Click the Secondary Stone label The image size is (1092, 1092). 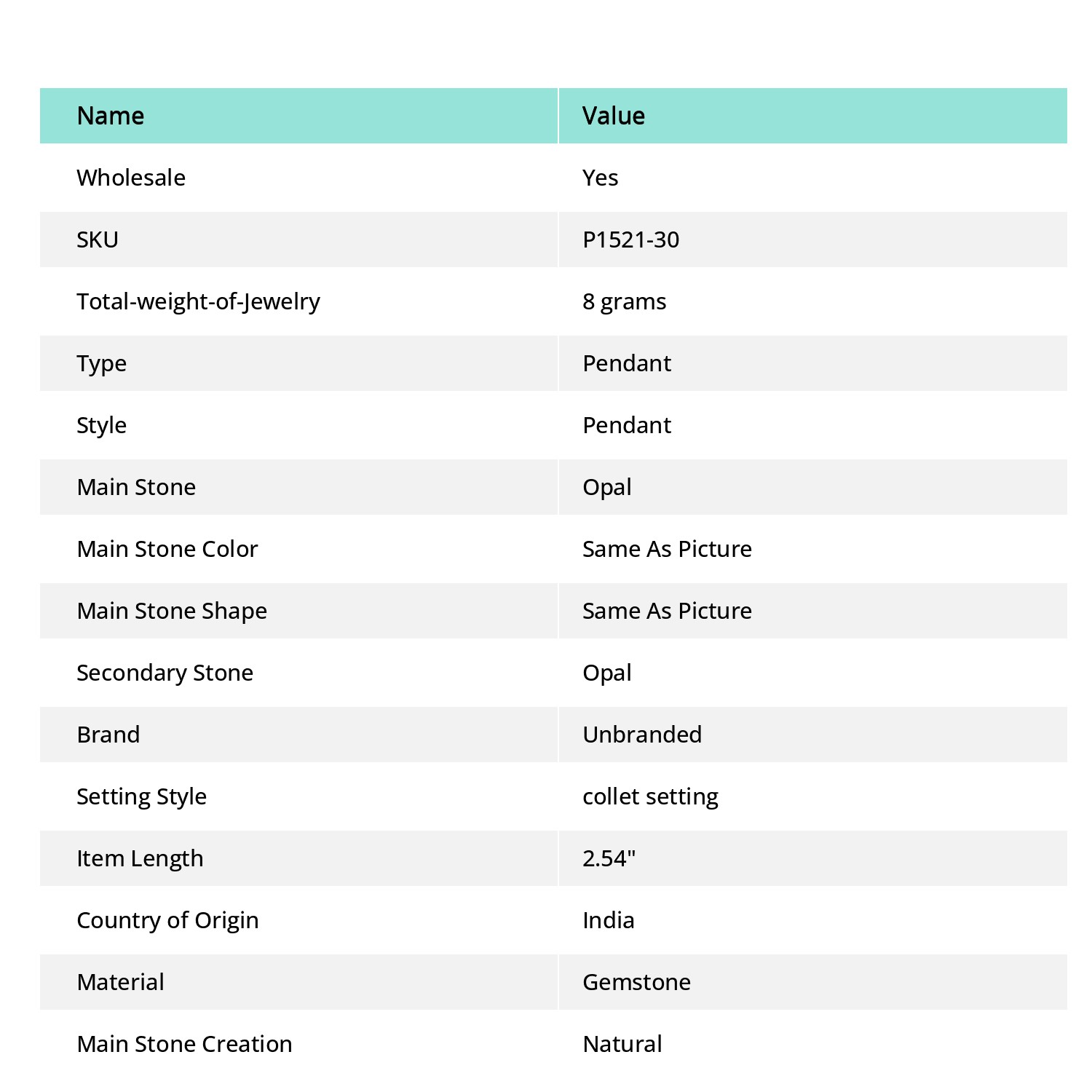(x=165, y=673)
